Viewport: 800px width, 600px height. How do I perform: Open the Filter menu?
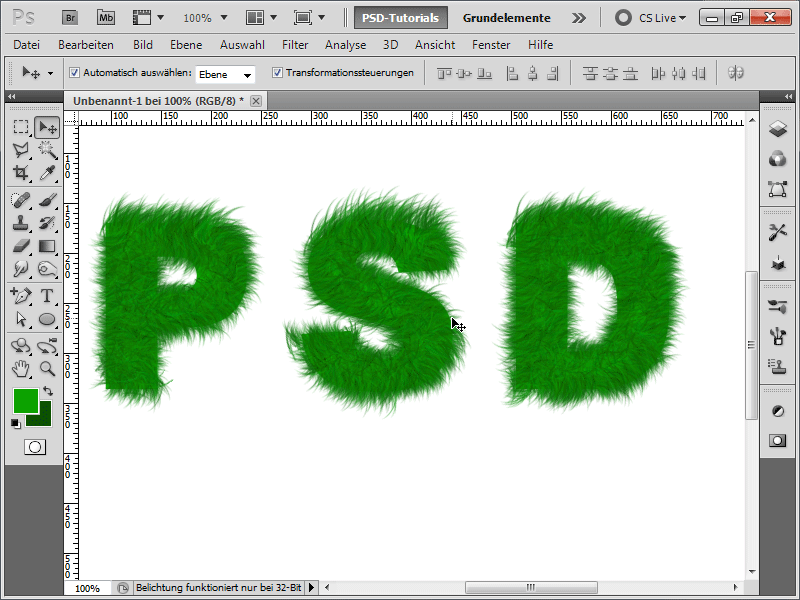pyautogui.click(x=295, y=45)
